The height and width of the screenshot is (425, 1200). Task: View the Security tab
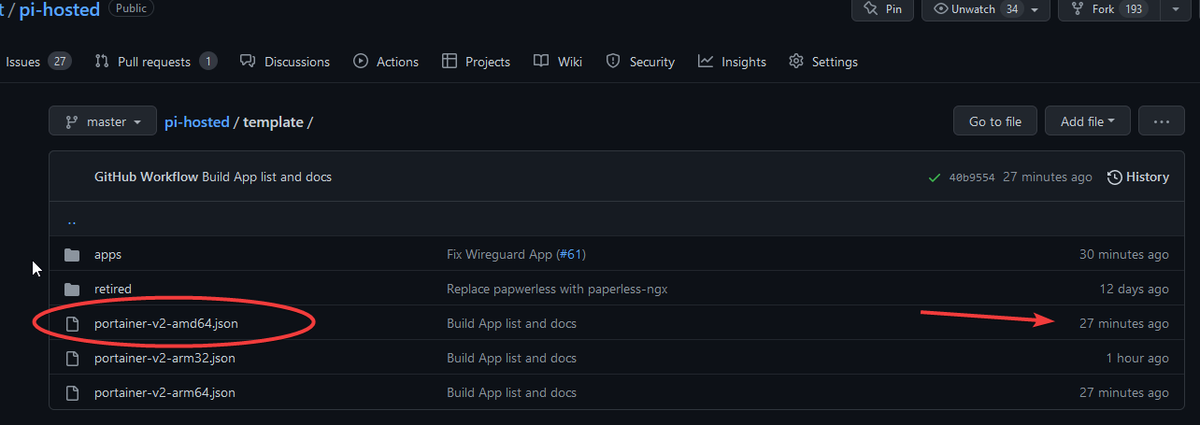click(x=641, y=62)
